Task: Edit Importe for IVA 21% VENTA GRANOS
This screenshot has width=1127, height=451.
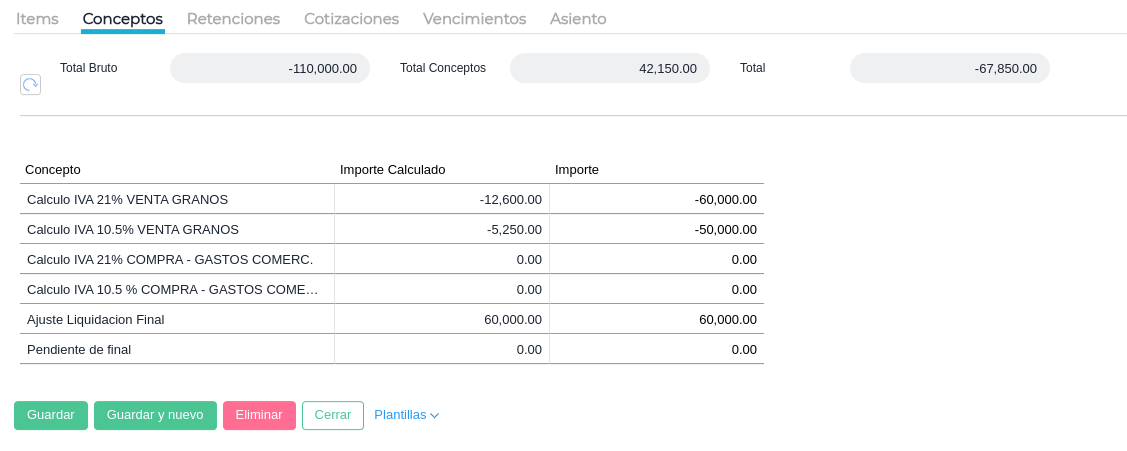Action: [657, 199]
